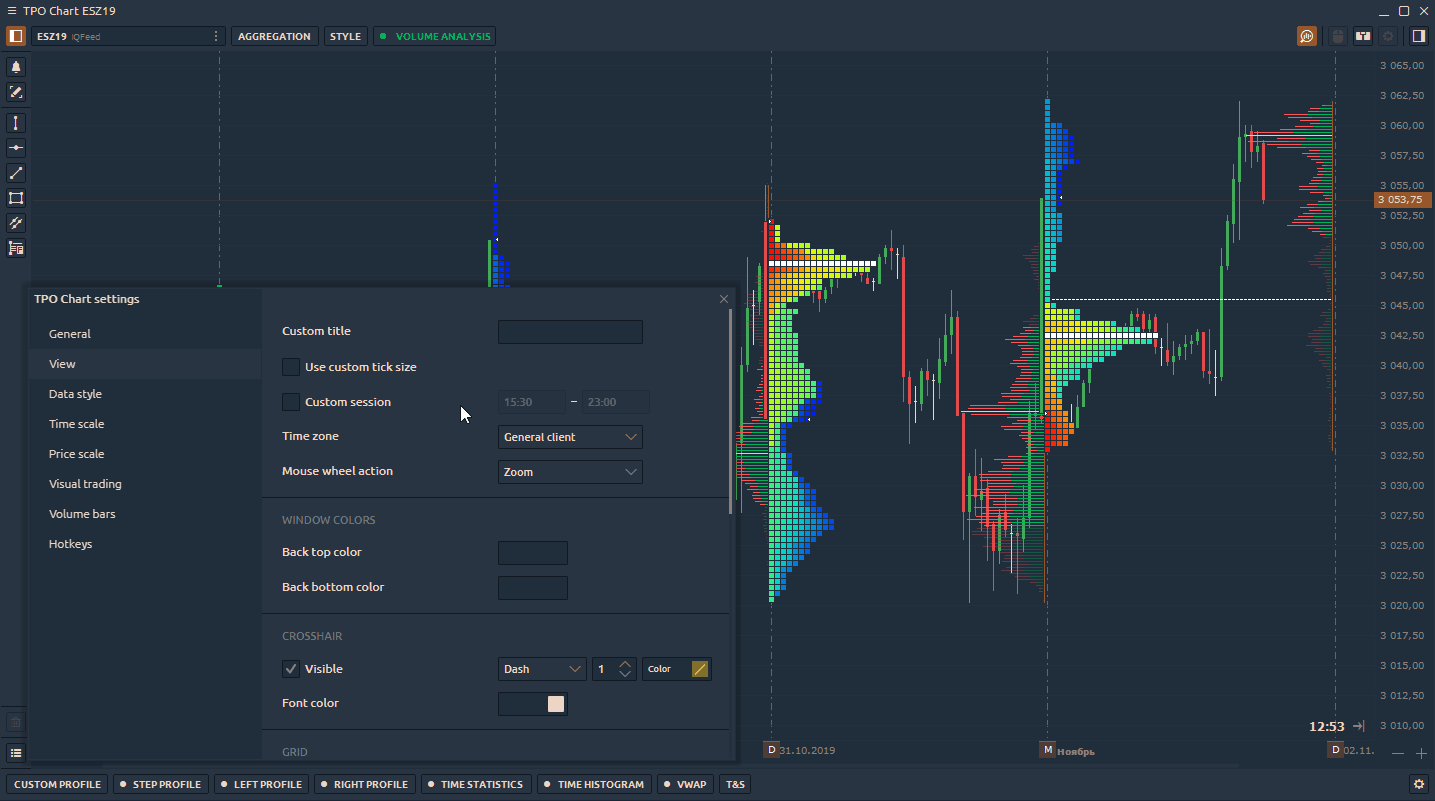The image size is (1435, 801).
Task: Click the AGGREGATION button
Action: (275, 36)
